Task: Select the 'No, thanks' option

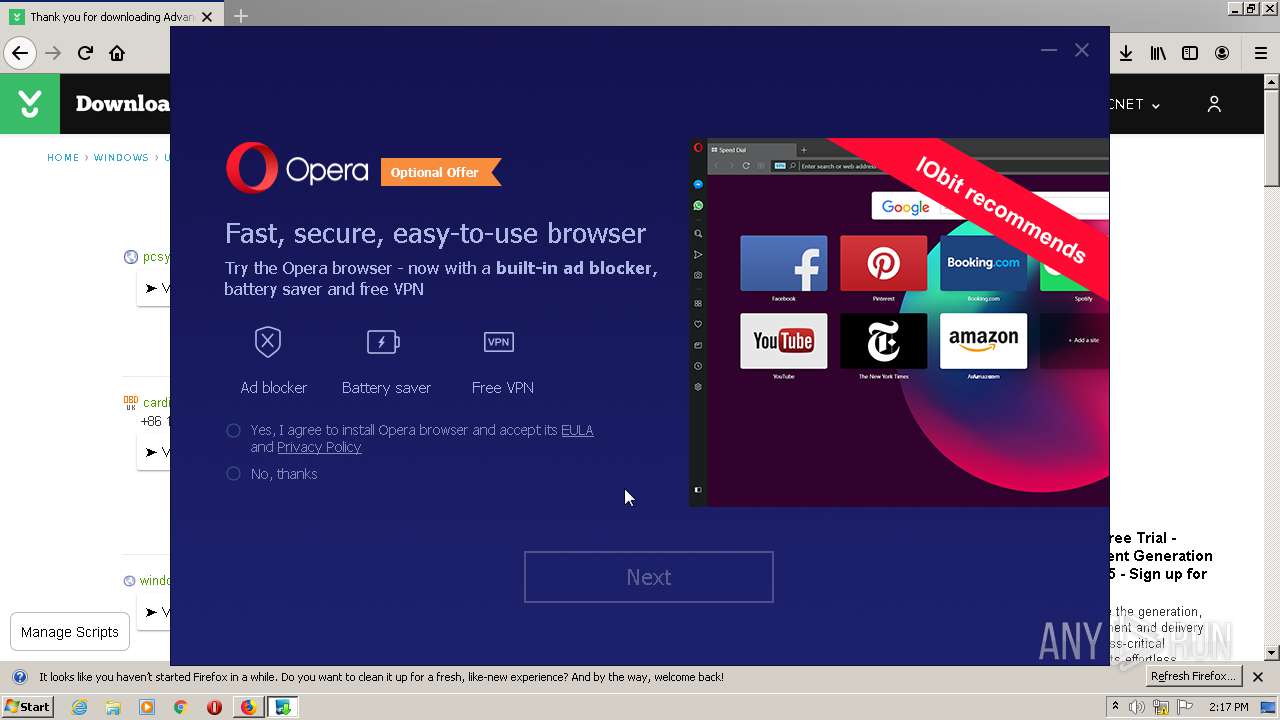Action: pos(233,474)
